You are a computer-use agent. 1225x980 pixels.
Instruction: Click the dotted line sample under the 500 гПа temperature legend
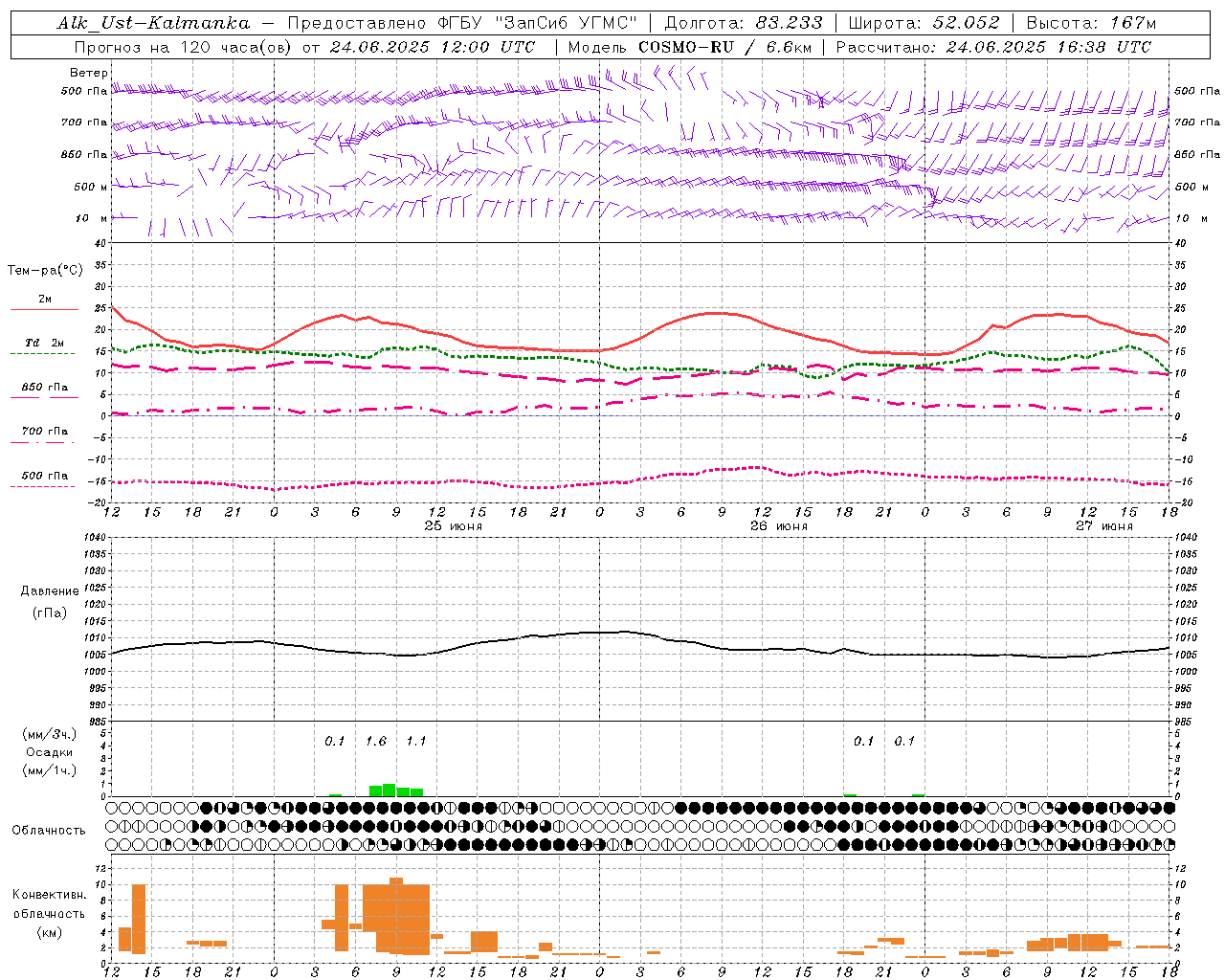pos(42,486)
